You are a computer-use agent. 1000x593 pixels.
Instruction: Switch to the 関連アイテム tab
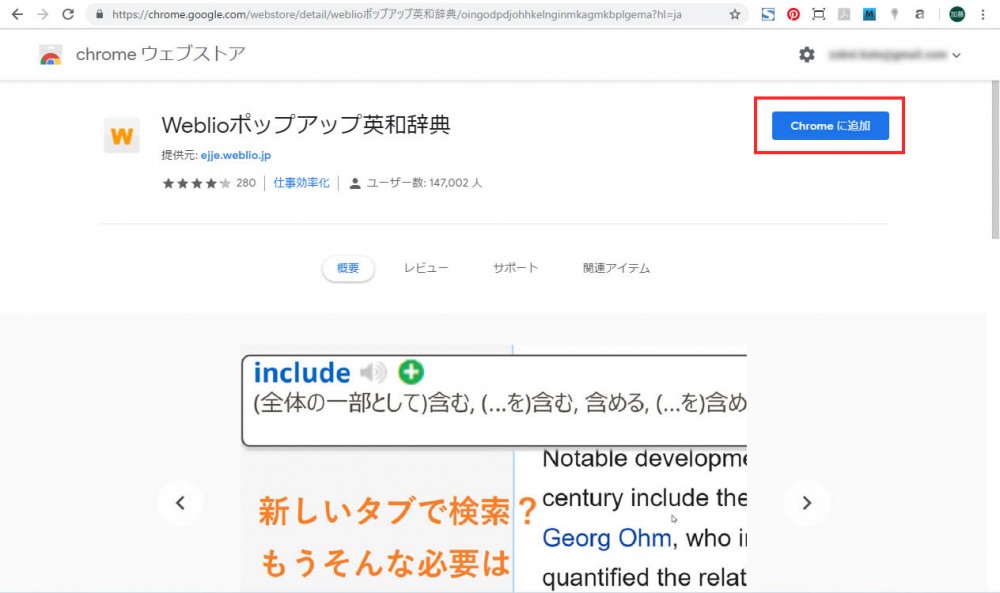pos(616,268)
